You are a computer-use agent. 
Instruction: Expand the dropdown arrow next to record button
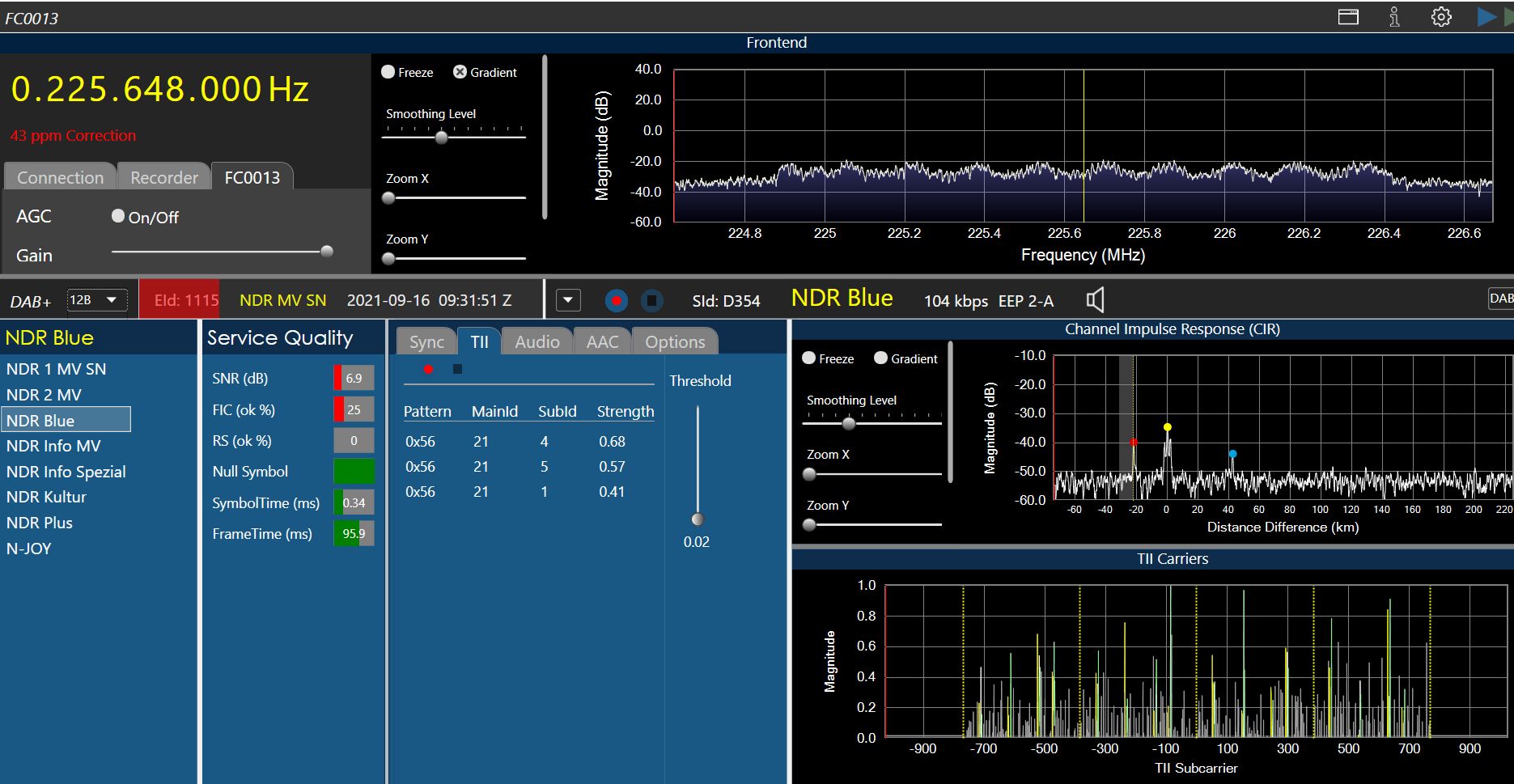tap(568, 301)
